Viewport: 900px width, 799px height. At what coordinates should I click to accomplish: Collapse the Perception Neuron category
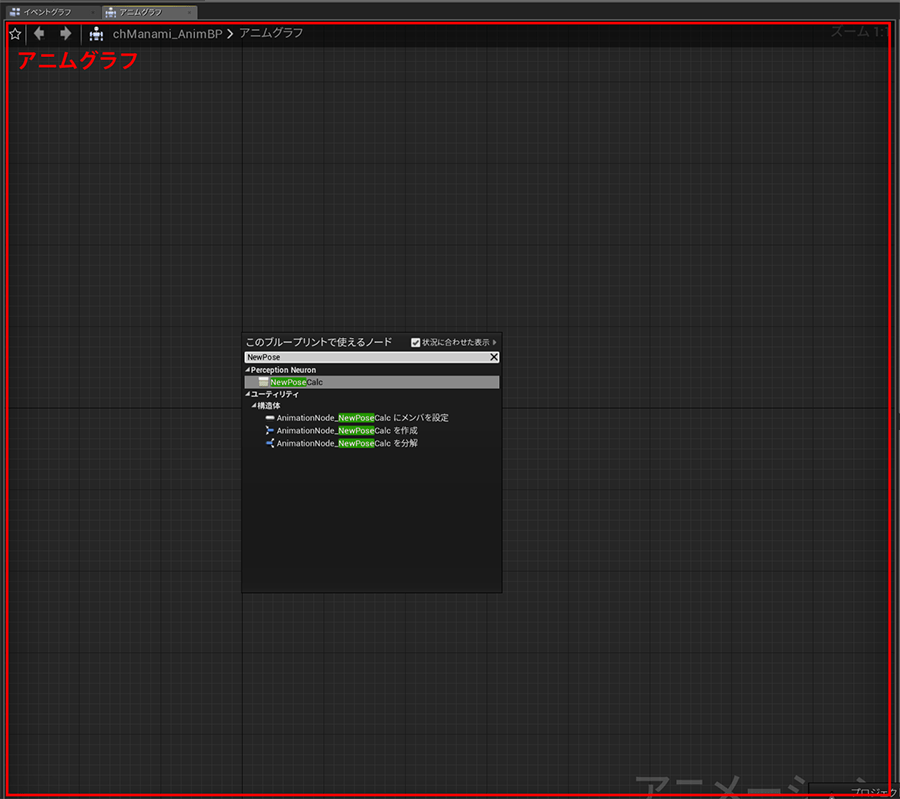pos(248,371)
